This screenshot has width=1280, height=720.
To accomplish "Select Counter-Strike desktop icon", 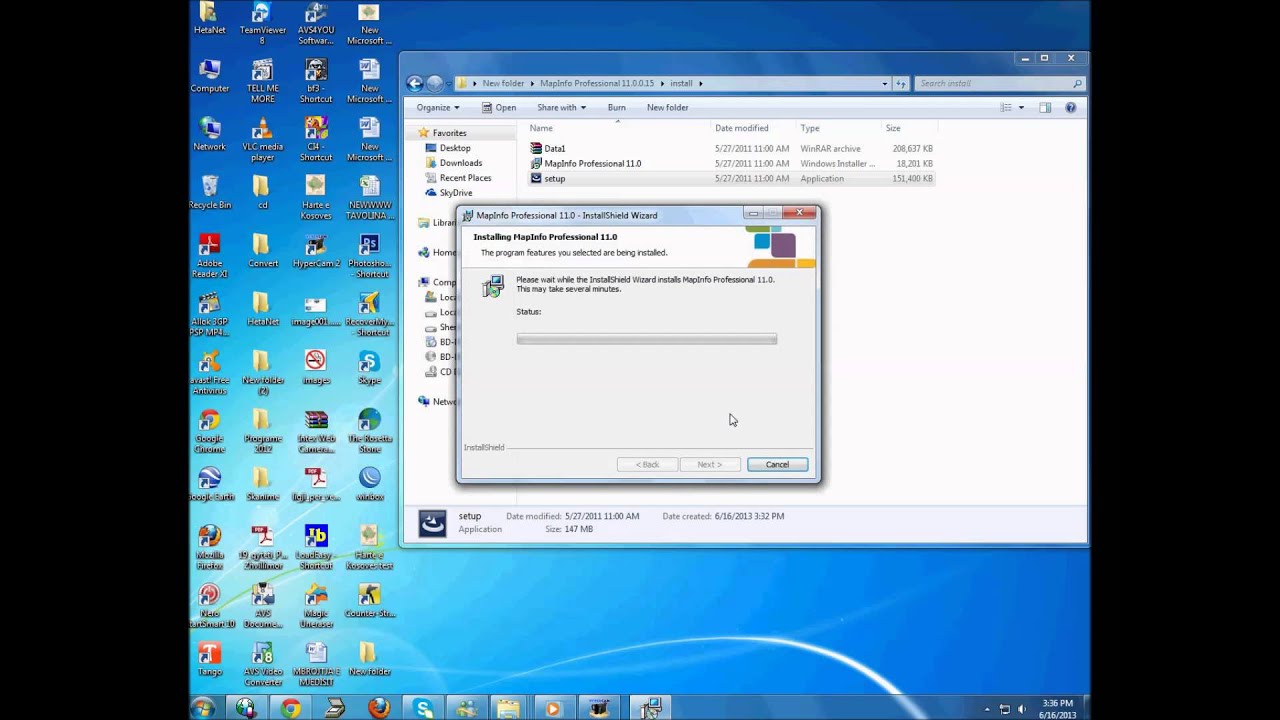I will pyautogui.click(x=369, y=601).
